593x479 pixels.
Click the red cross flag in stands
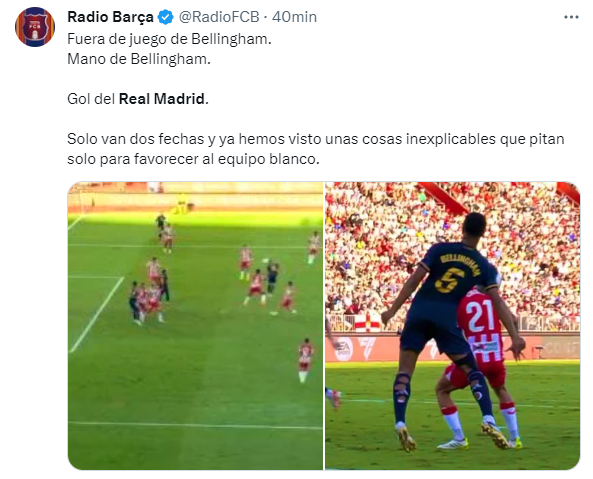coord(367,323)
